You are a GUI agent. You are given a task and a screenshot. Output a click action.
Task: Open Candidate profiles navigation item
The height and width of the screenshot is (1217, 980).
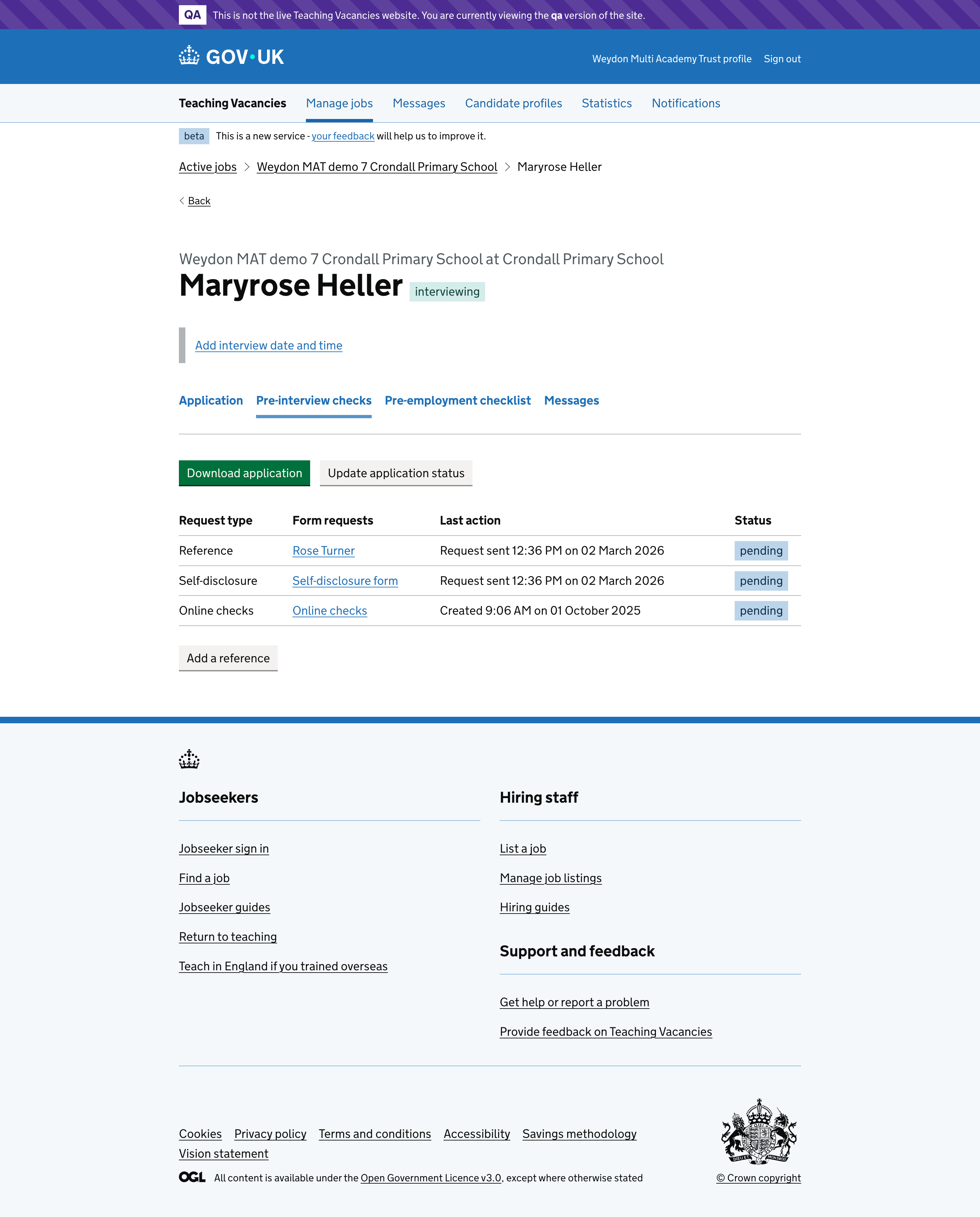[513, 103]
